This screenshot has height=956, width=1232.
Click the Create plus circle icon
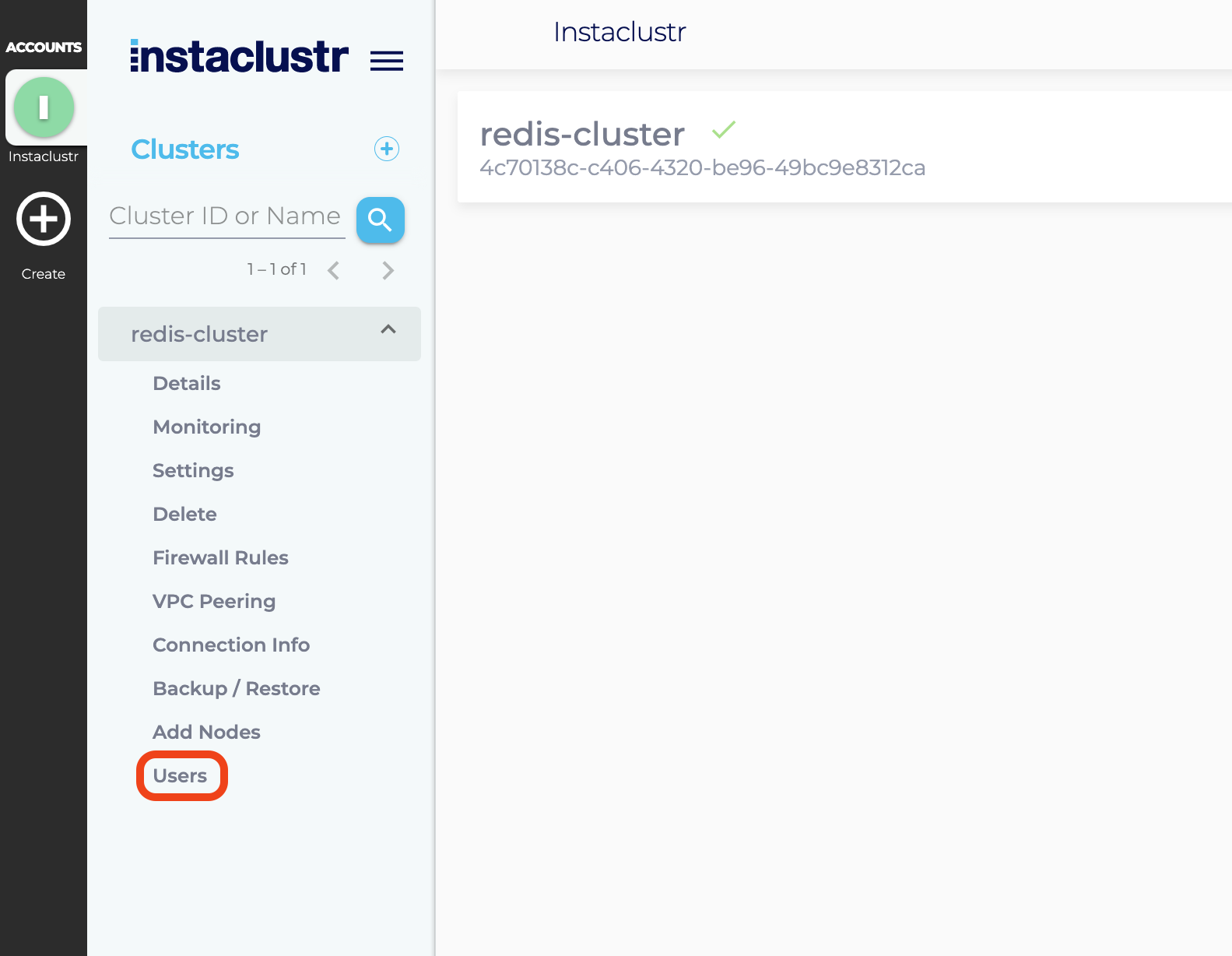point(44,219)
